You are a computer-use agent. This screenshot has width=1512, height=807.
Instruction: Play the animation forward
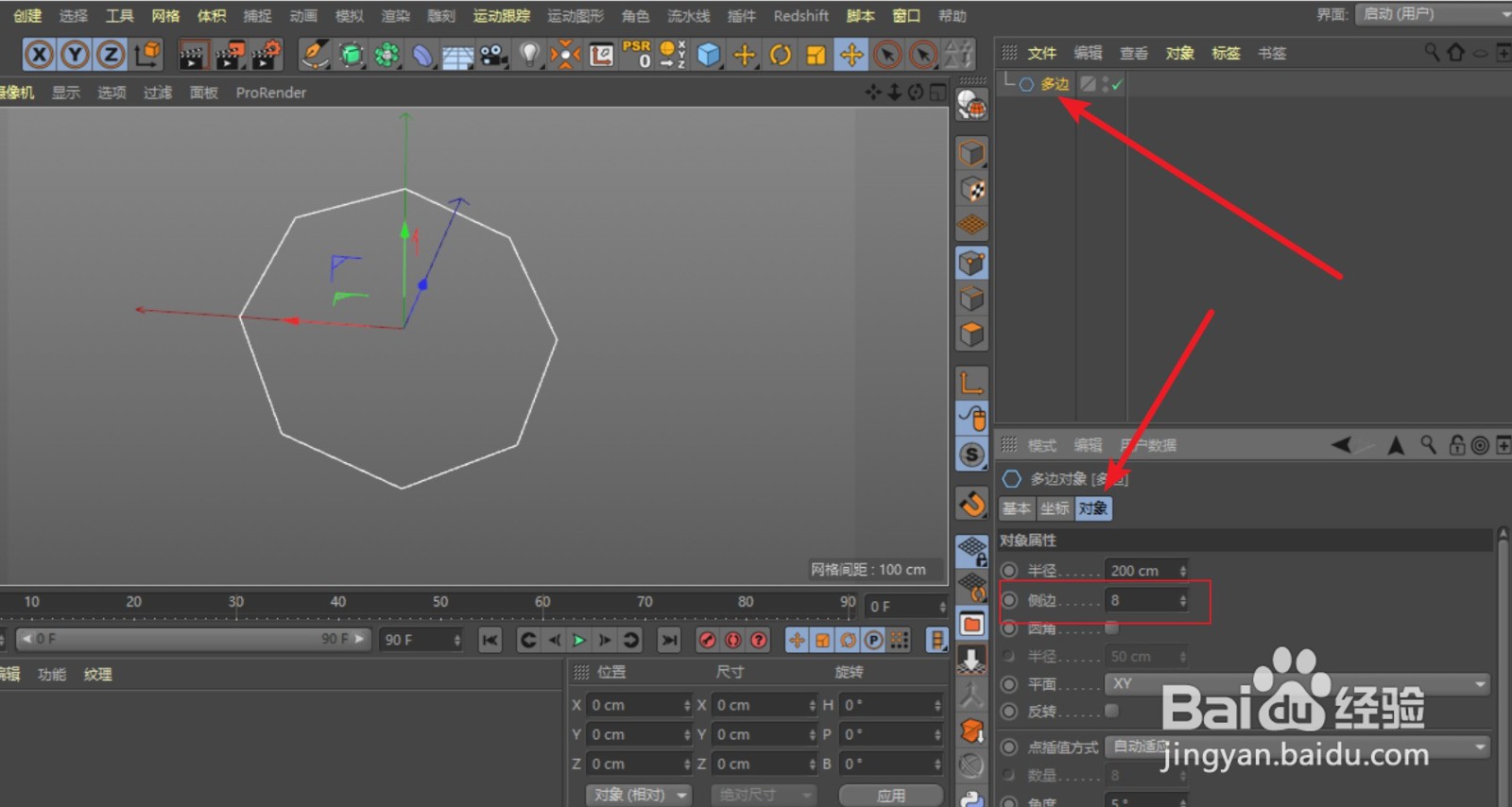click(579, 640)
